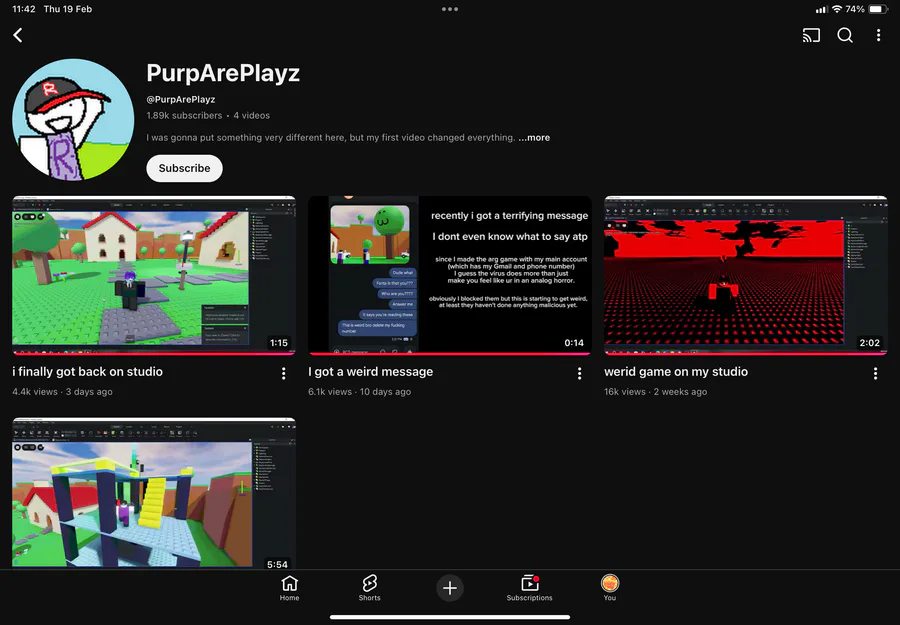
Task: Tap '16k views · 2 weeks ago' text
Action: click(655, 391)
